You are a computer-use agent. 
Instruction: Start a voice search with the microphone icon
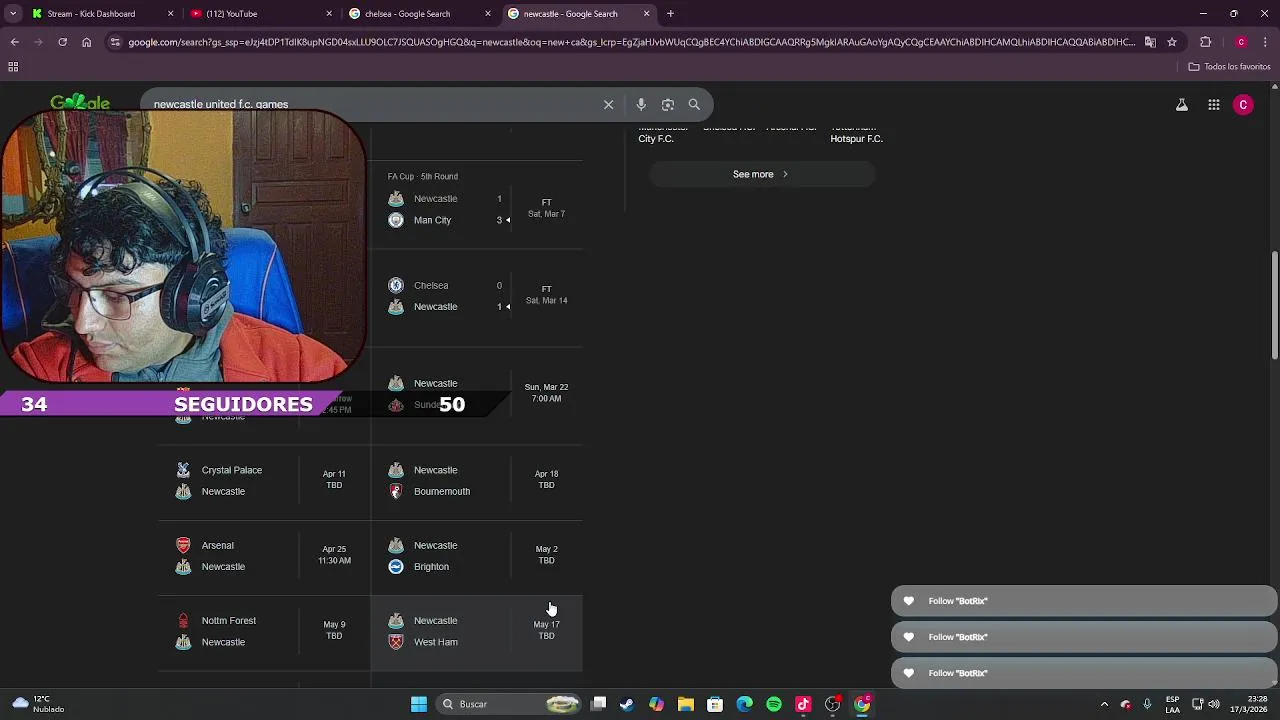pyautogui.click(x=641, y=104)
